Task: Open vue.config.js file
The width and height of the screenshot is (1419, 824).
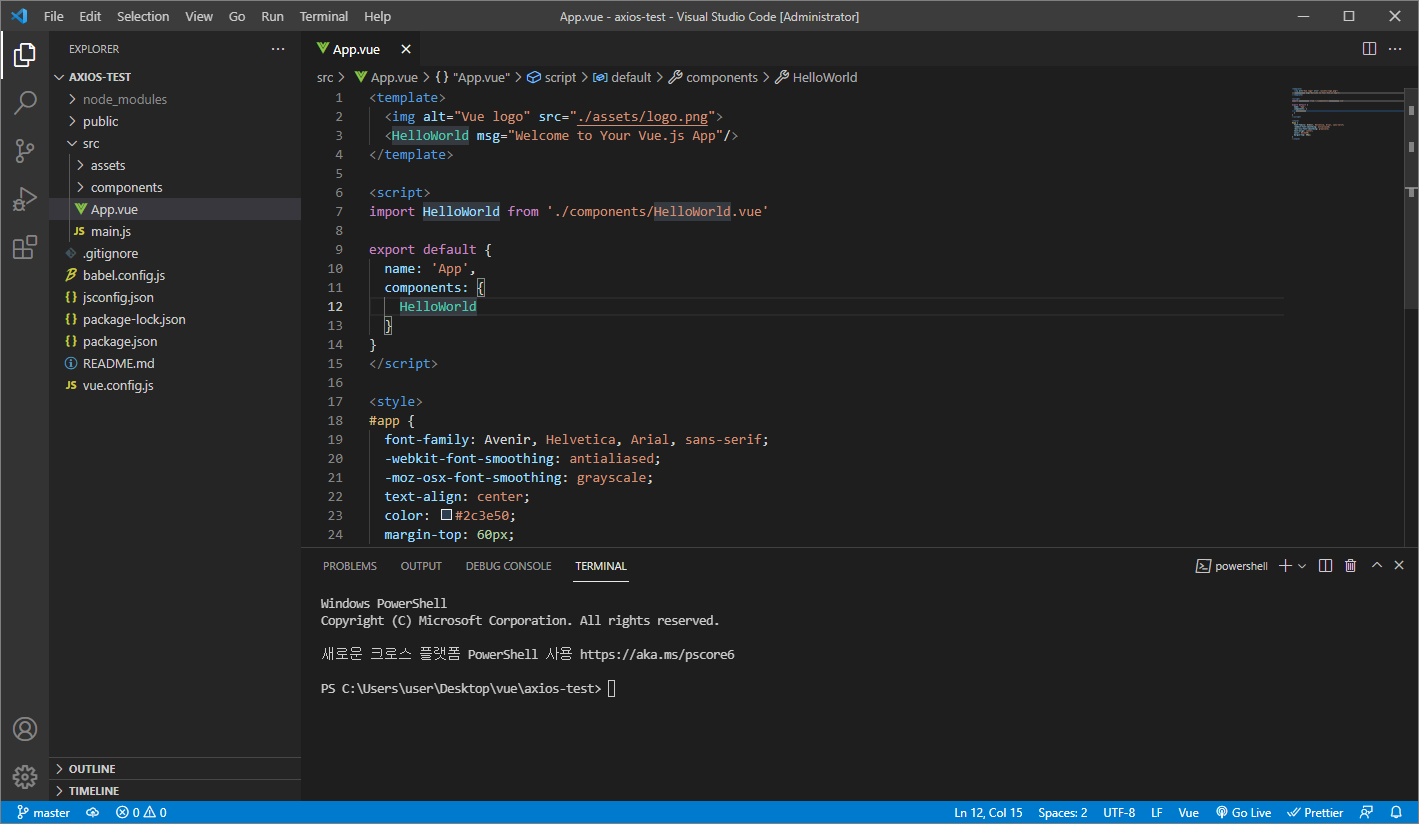Action: pyautogui.click(x=175, y=385)
